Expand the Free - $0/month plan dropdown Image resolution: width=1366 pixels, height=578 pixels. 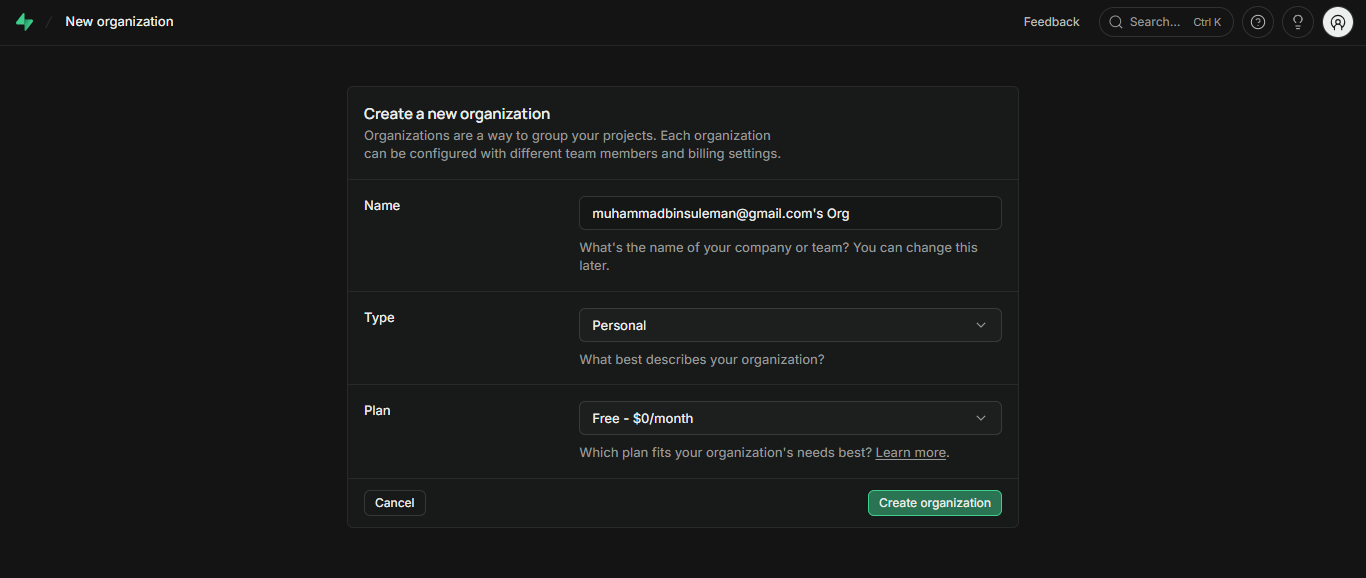point(790,418)
